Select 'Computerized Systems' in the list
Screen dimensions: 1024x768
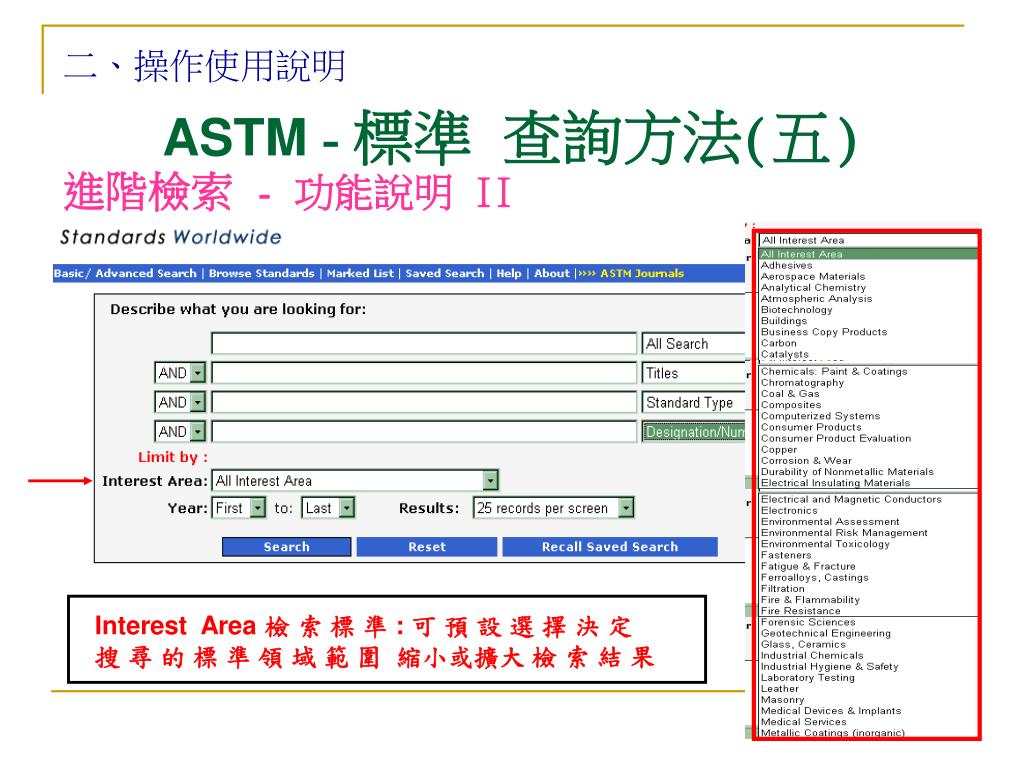(820, 416)
